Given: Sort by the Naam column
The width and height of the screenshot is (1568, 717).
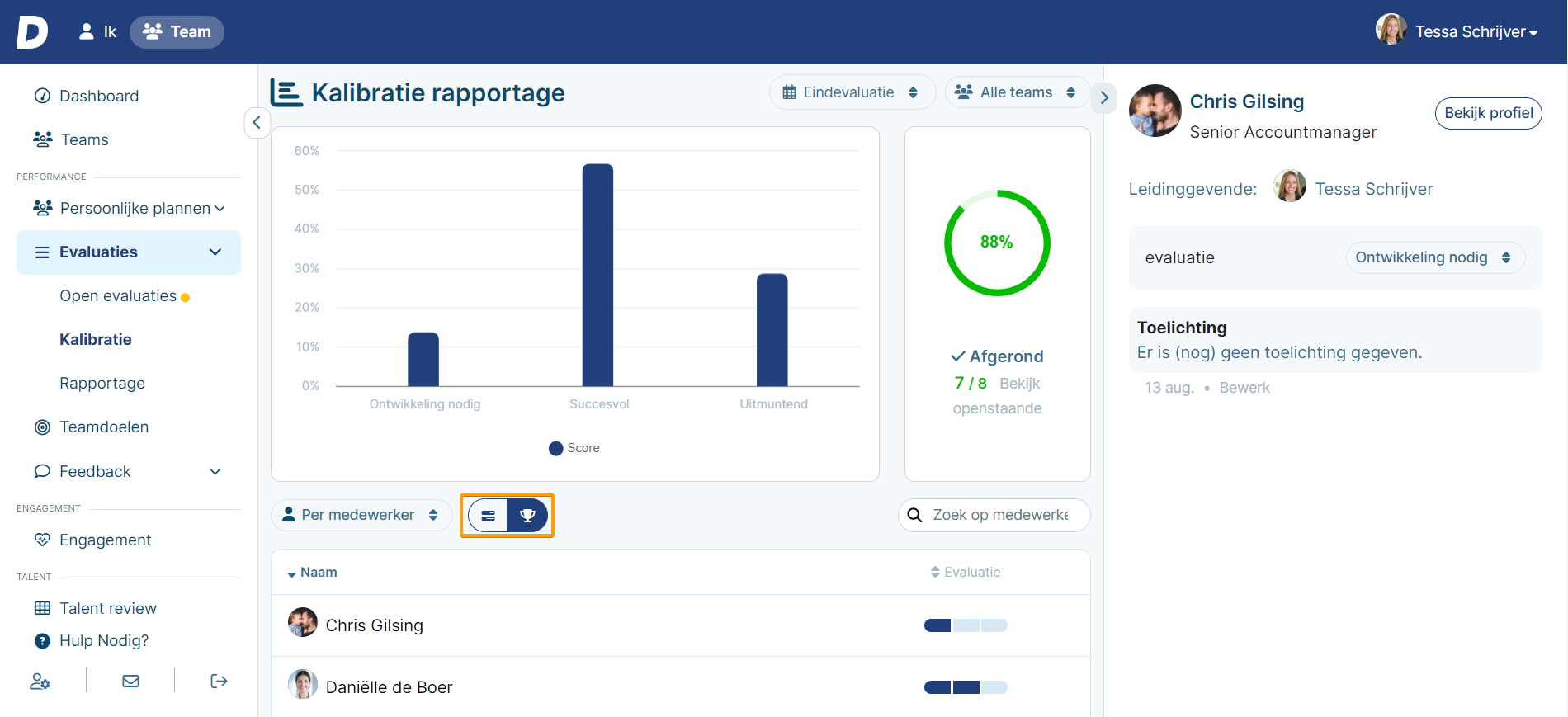Looking at the screenshot, I should pos(312,572).
